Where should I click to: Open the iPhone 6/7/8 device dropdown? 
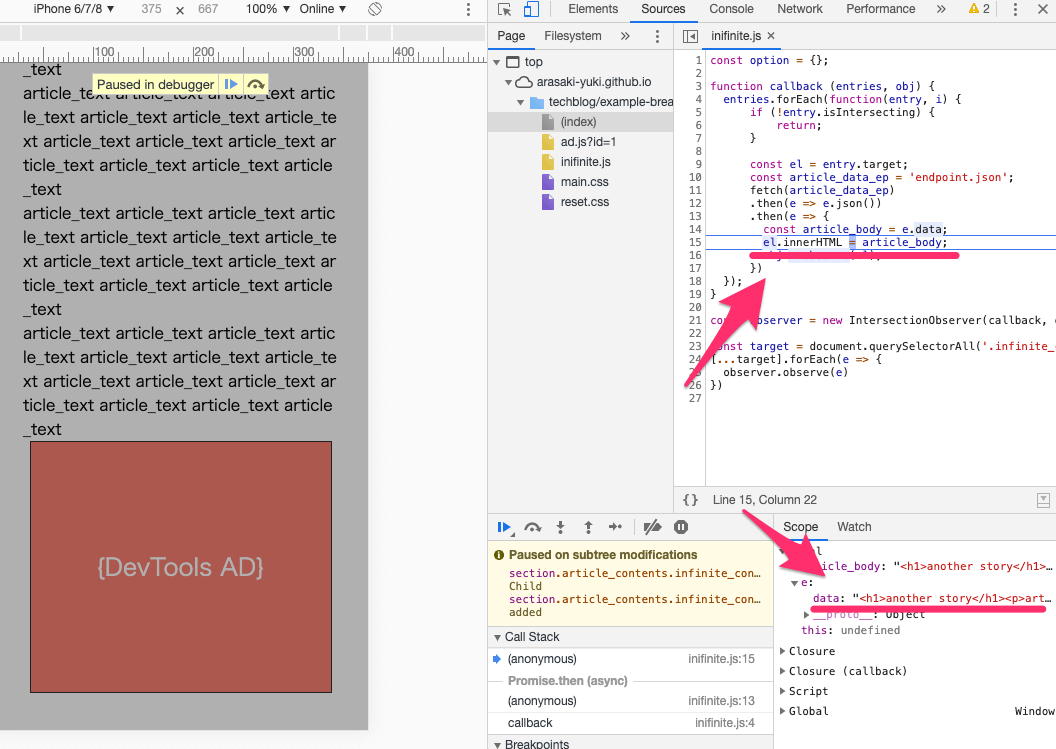pyautogui.click(x=73, y=9)
